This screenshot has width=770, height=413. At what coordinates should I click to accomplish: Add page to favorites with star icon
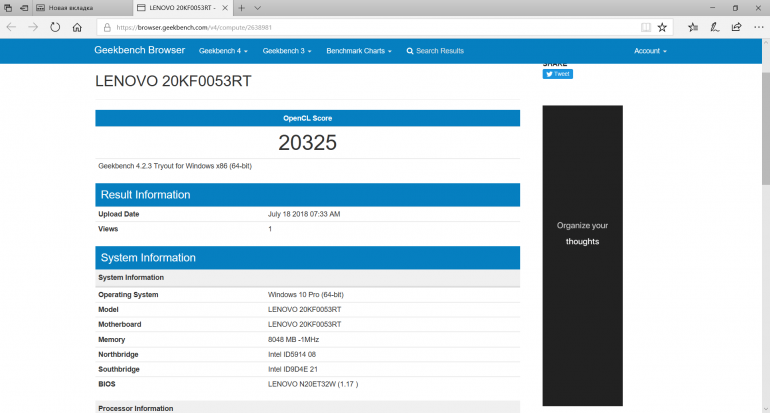662,27
